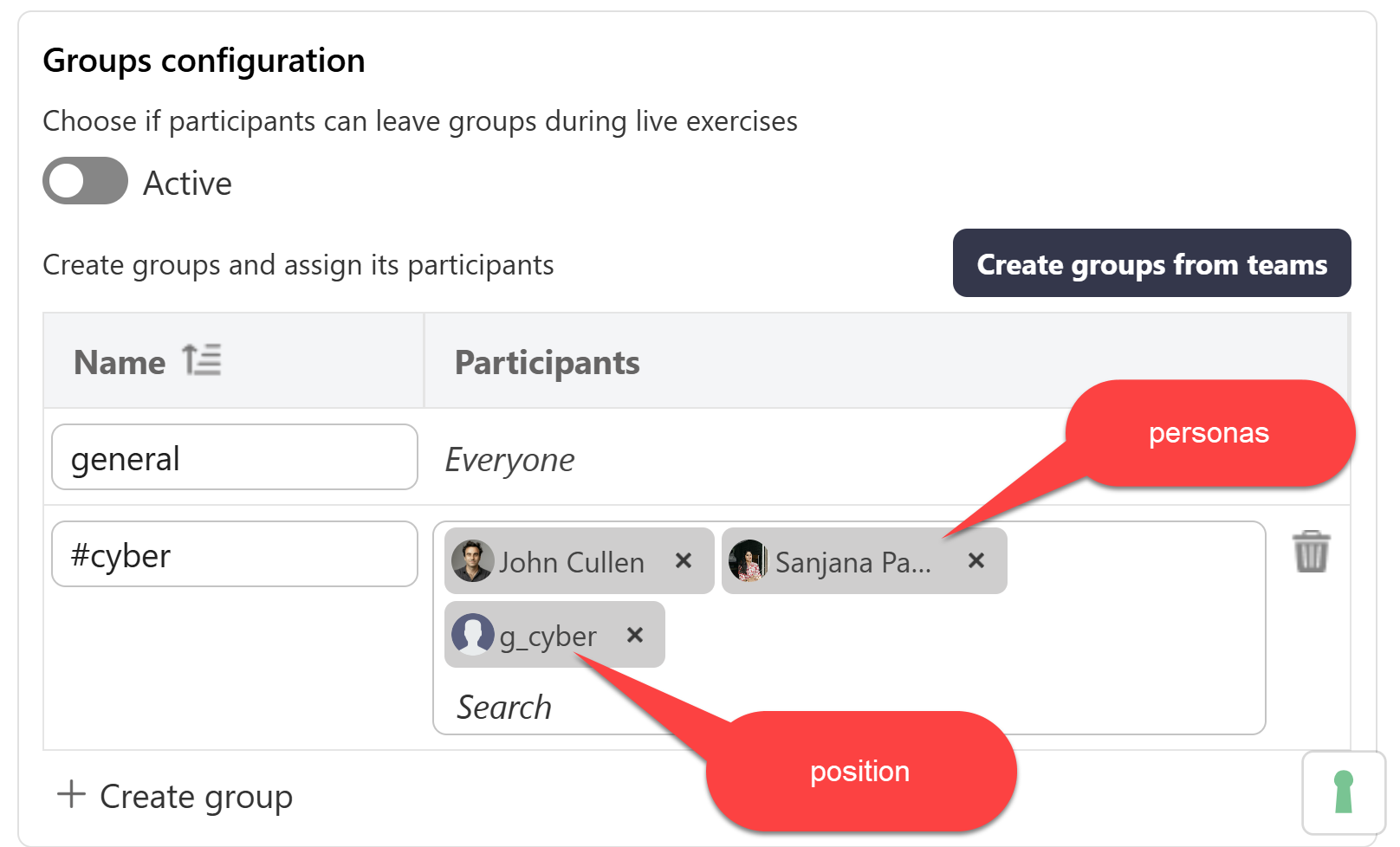Click John Cullen's avatar picture
Image resolution: width=1400 pixels, height=847 pixels.
472,561
